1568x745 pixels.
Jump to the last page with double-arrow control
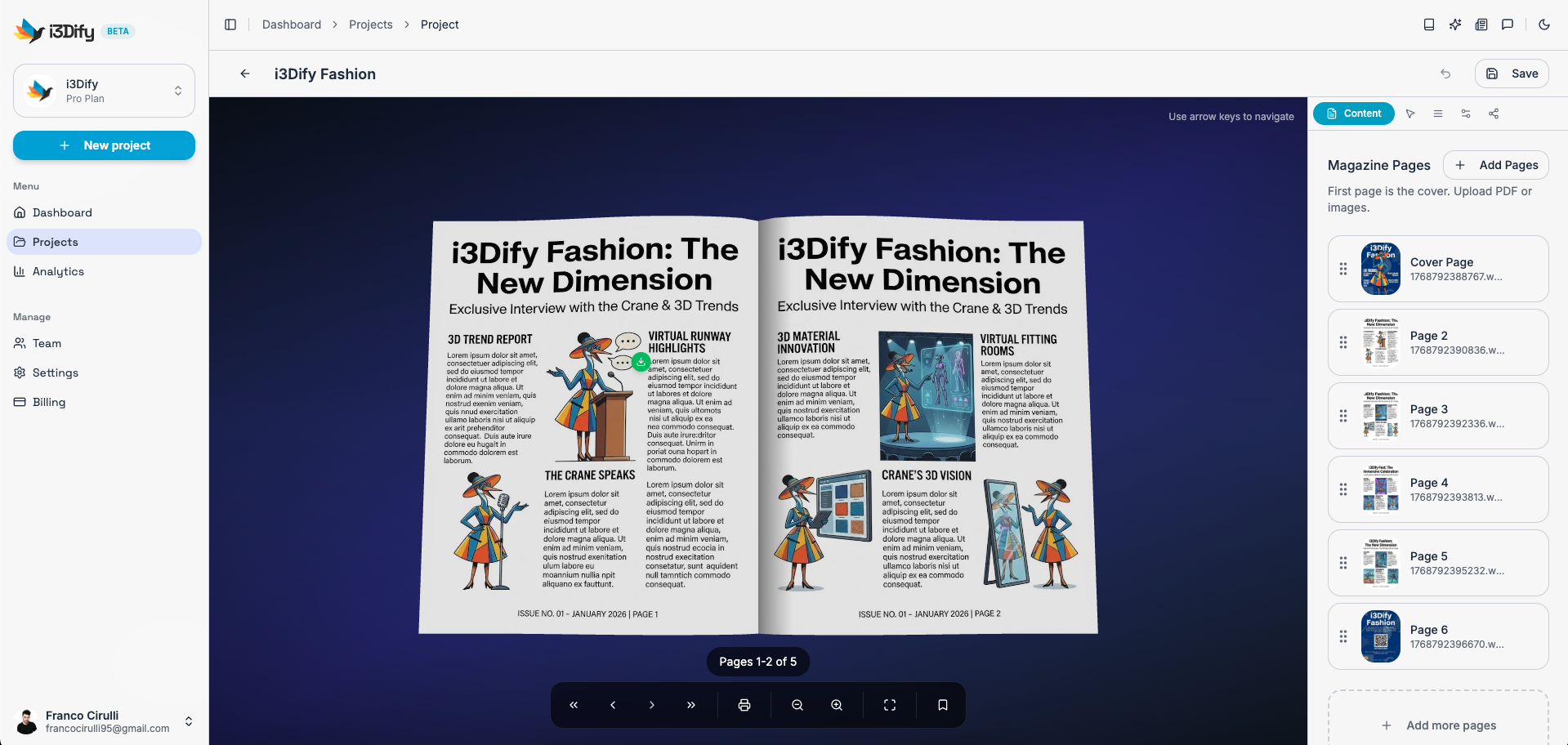tap(690, 704)
